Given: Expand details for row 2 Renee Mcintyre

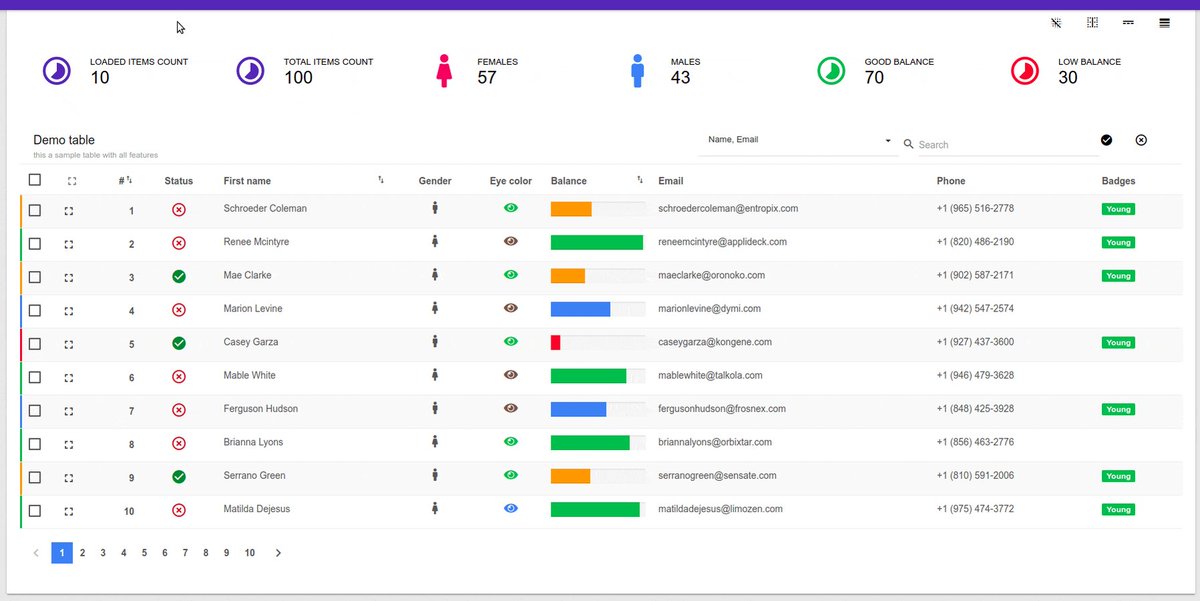Looking at the screenshot, I should point(69,244).
